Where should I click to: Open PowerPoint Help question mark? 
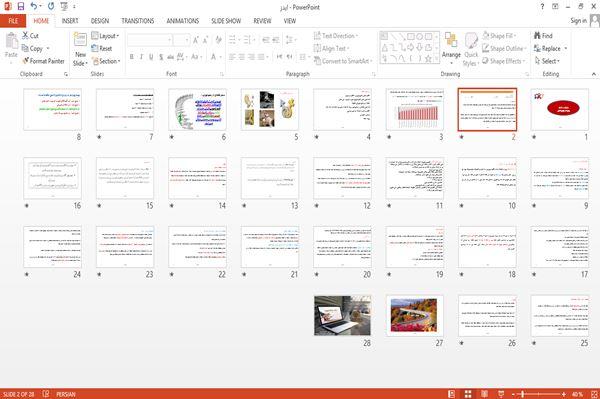[x=542, y=7]
